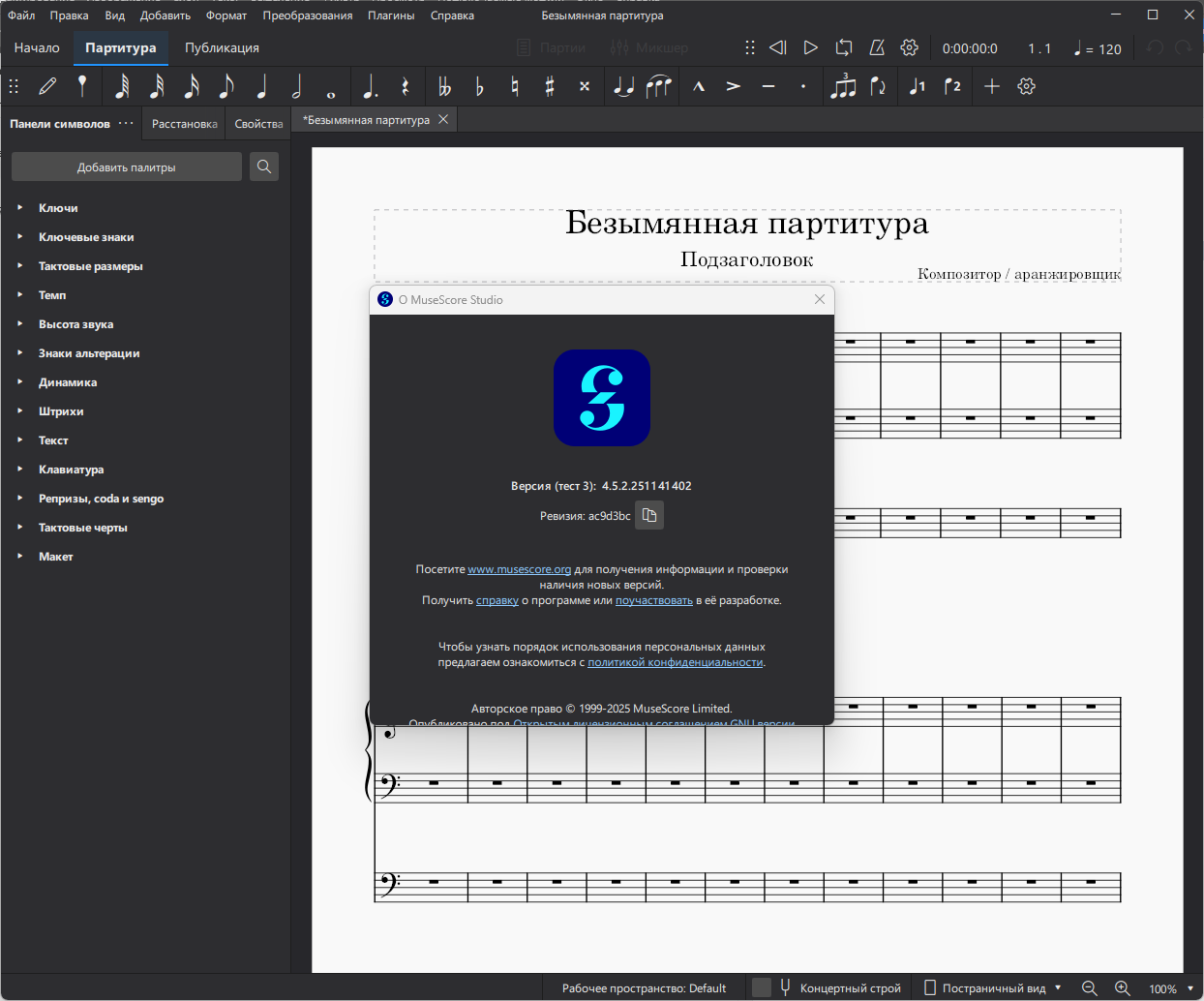Select the quarter note duration
Viewport: 1204px width, 1001px height.
261,86
